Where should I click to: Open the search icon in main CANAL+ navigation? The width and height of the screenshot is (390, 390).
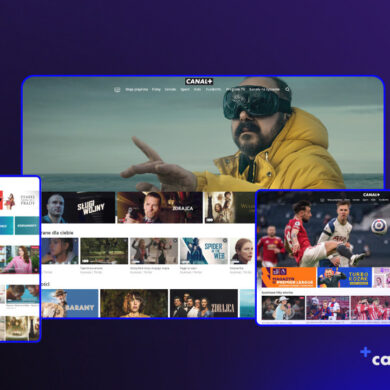pos(287,89)
